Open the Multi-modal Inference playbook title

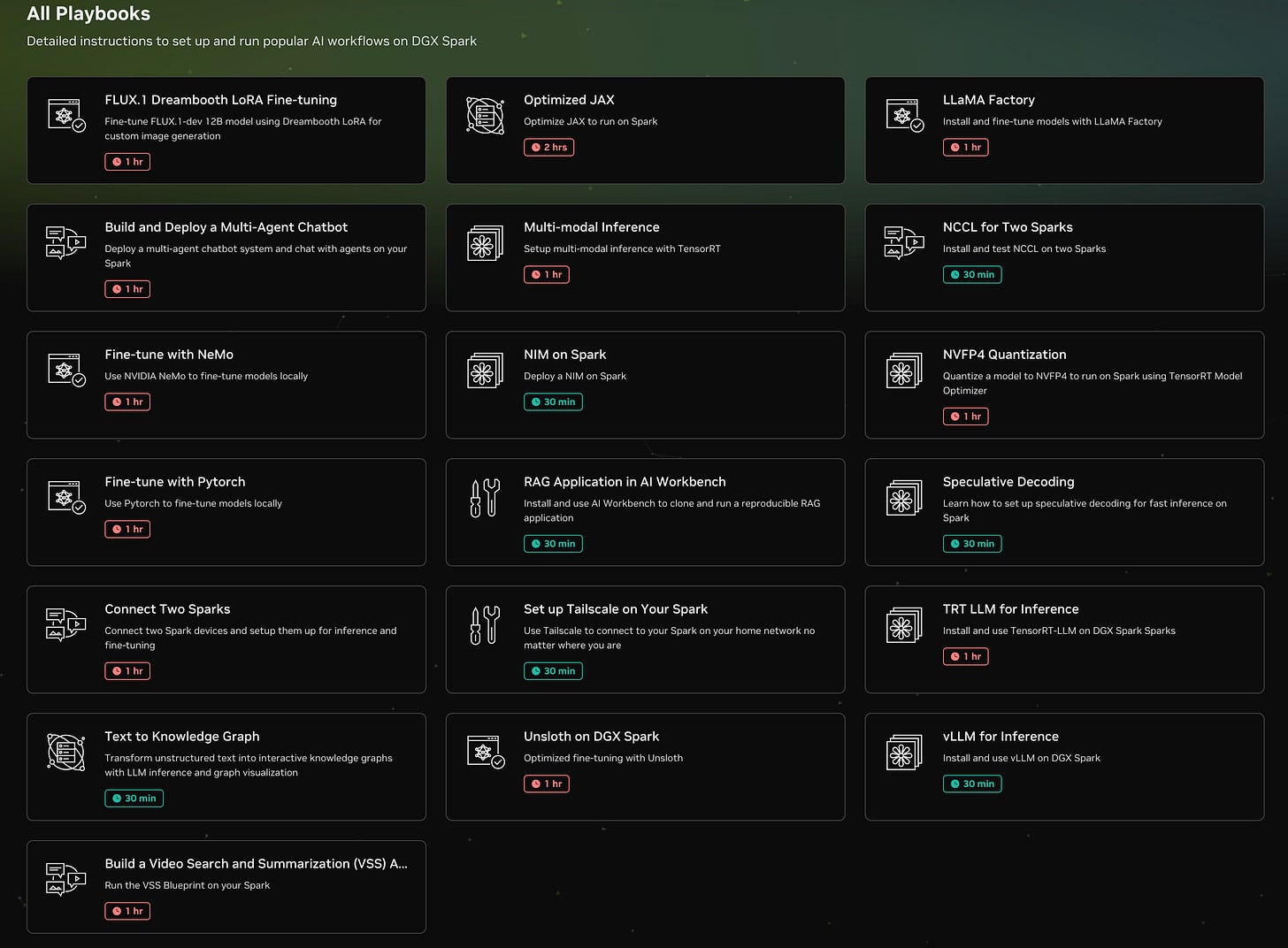click(x=591, y=227)
